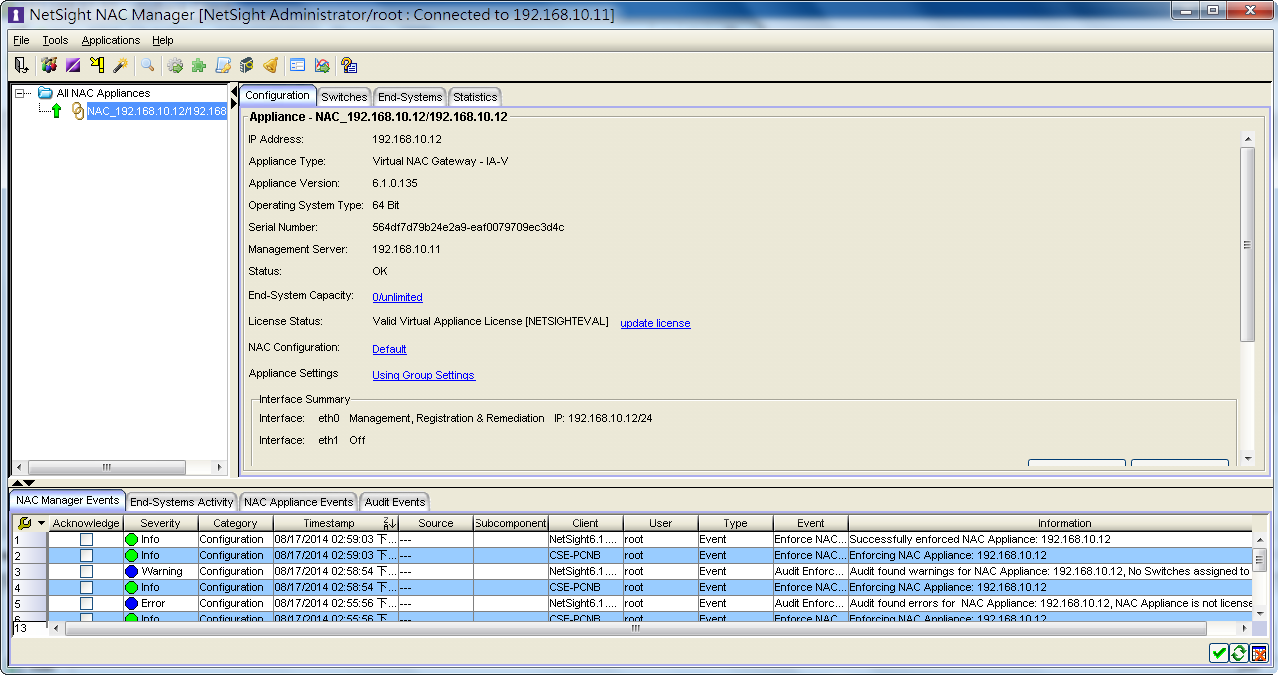The height and width of the screenshot is (675, 1278).
Task: Click the right-pointing pane expand arrow
Action: click(234, 106)
